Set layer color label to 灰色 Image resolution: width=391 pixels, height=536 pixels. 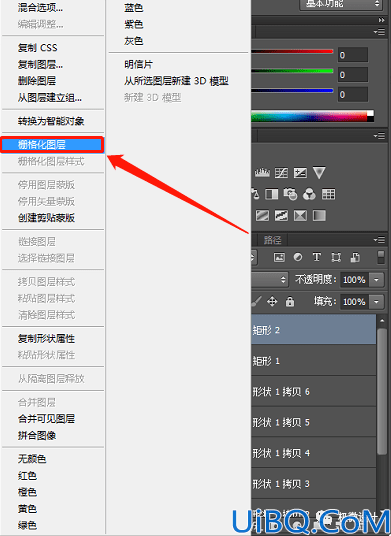[x=134, y=41]
